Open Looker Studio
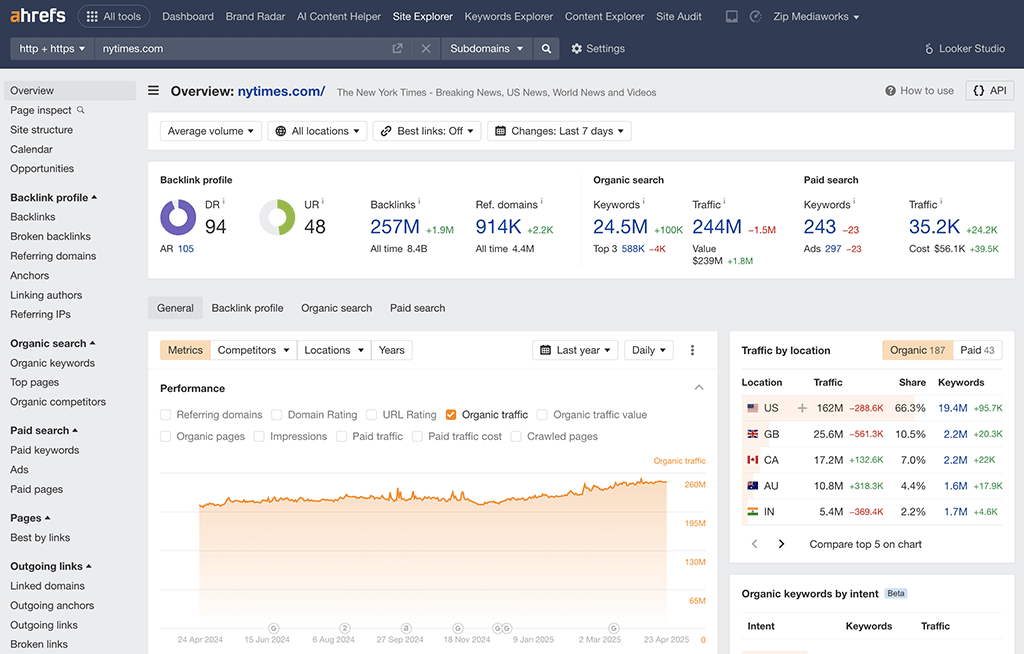This screenshot has height=654, width=1024. (965, 48)
